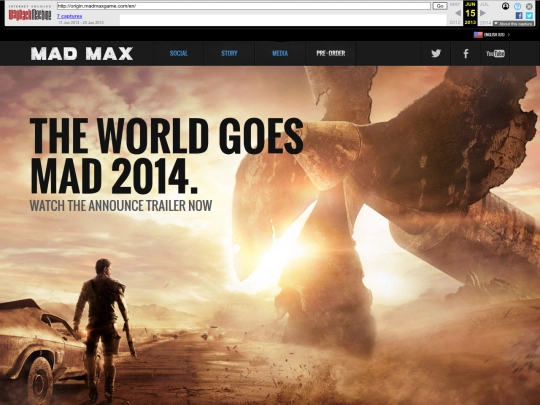Open the YouTube icon in Mad Max navbar
Screen dimensions: 540x405
point(495,53)
